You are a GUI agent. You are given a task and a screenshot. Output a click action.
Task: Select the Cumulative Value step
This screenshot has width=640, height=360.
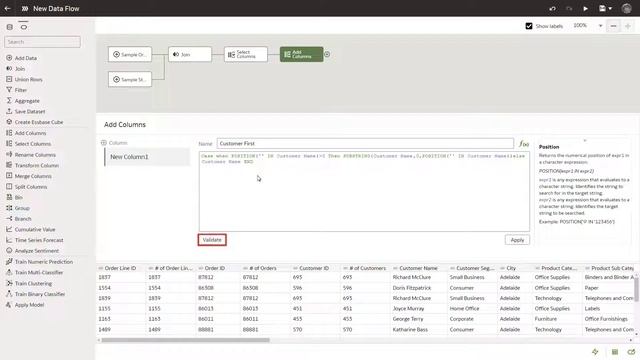[x=31, y=229]
